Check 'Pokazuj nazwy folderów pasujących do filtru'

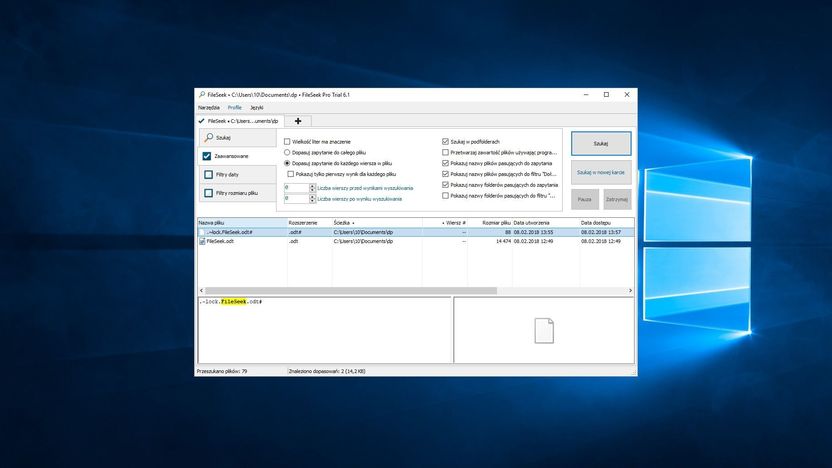point(445,196)
